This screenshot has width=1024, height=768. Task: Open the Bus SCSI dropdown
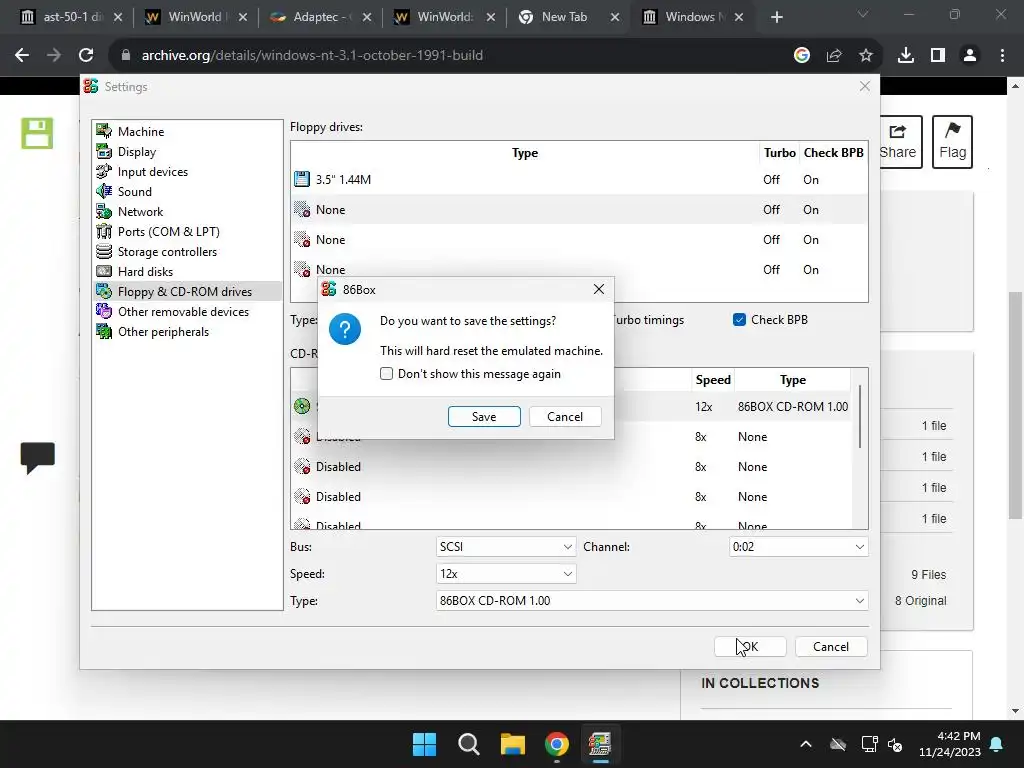click(505, 547)
